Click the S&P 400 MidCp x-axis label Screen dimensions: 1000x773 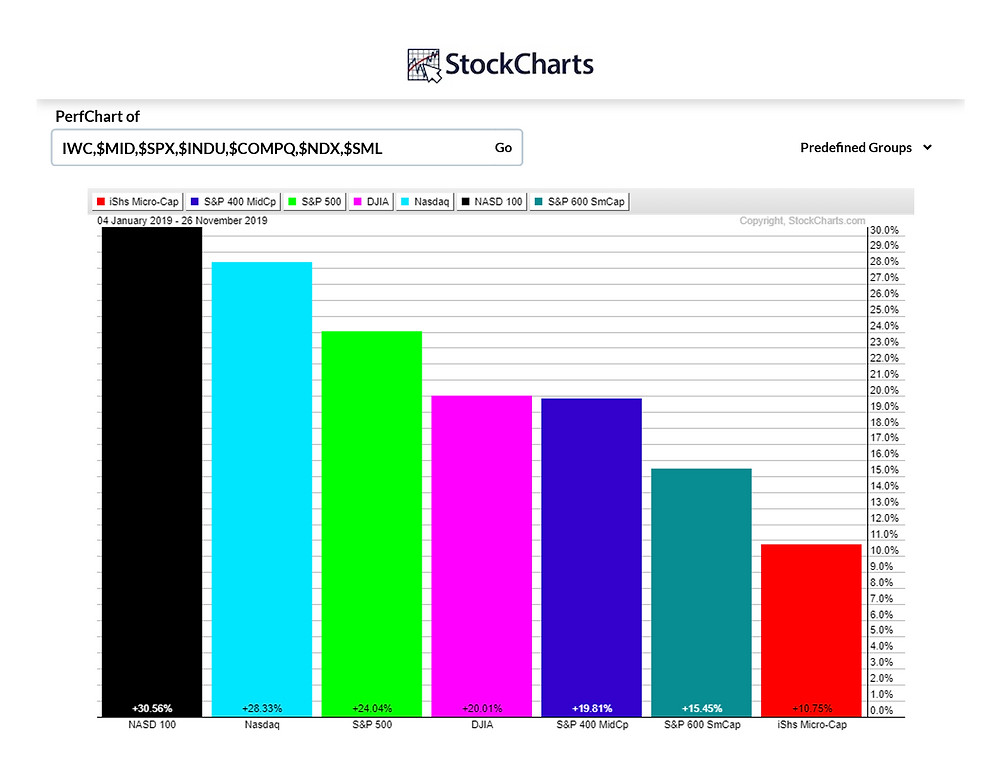(592, 725)
